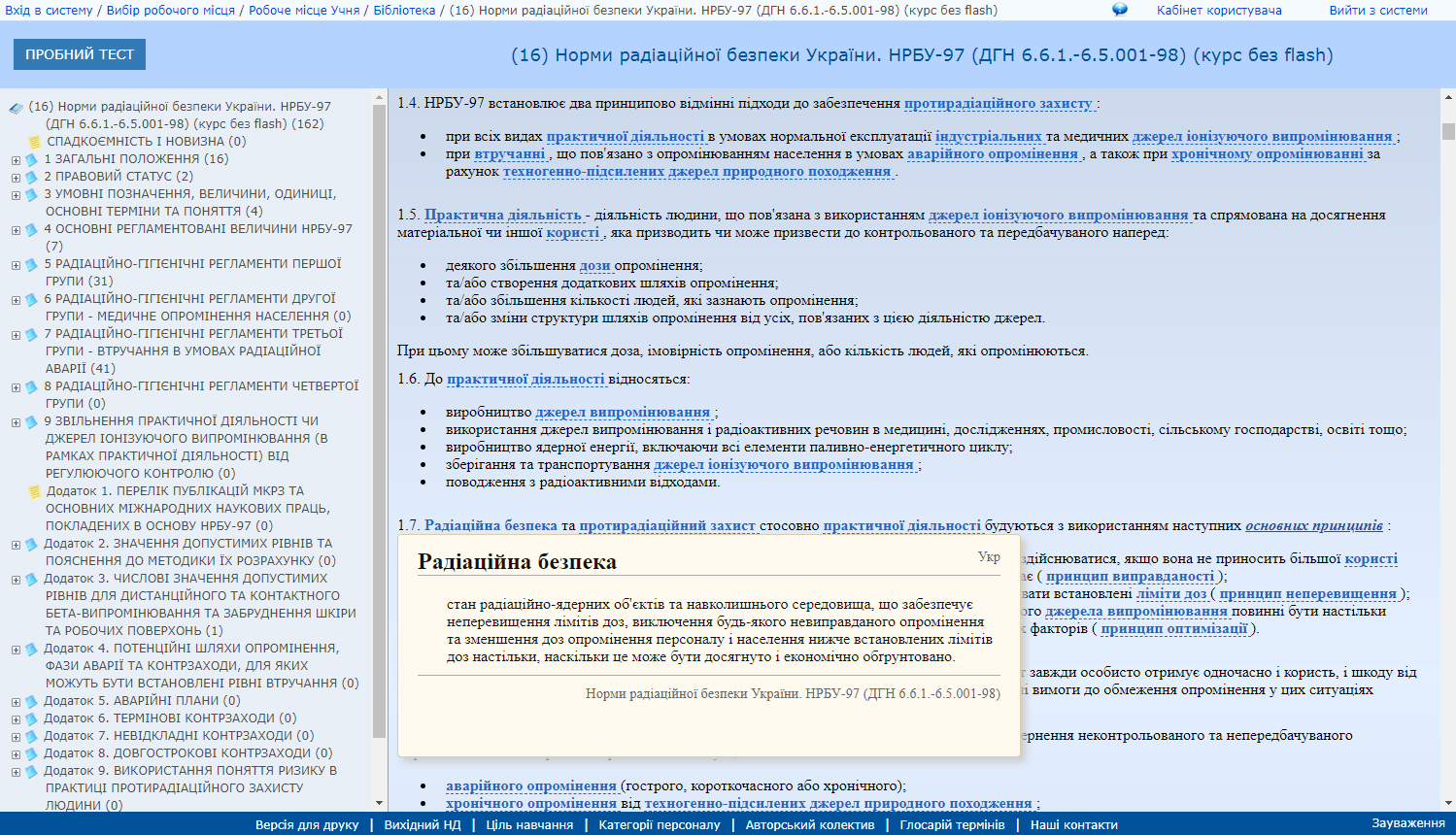Open Вихідний НД footer item
This screenshot has width=1456, height=835.
[x=423, y=824]
